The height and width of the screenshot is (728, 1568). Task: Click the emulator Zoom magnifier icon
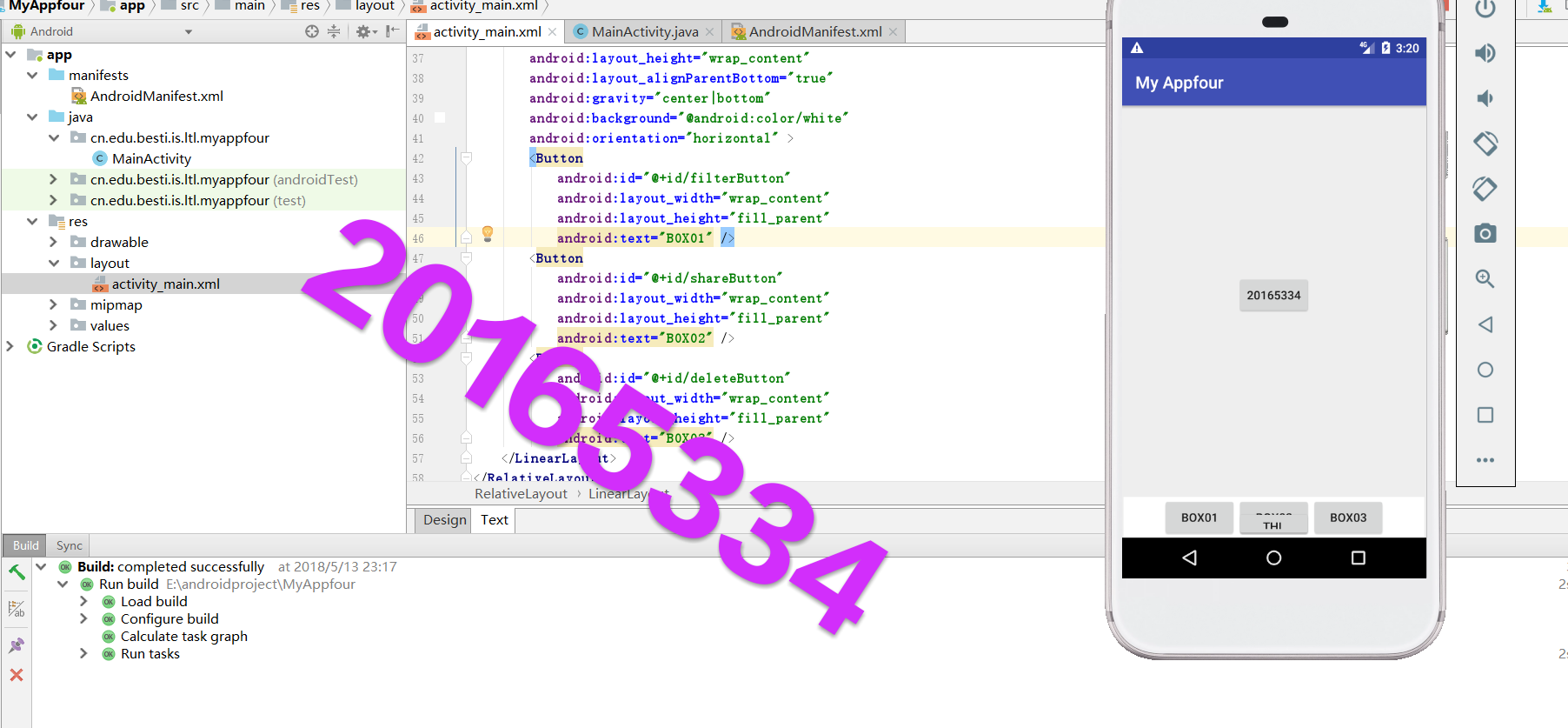pyautogui.click(x=1485, y=279)
